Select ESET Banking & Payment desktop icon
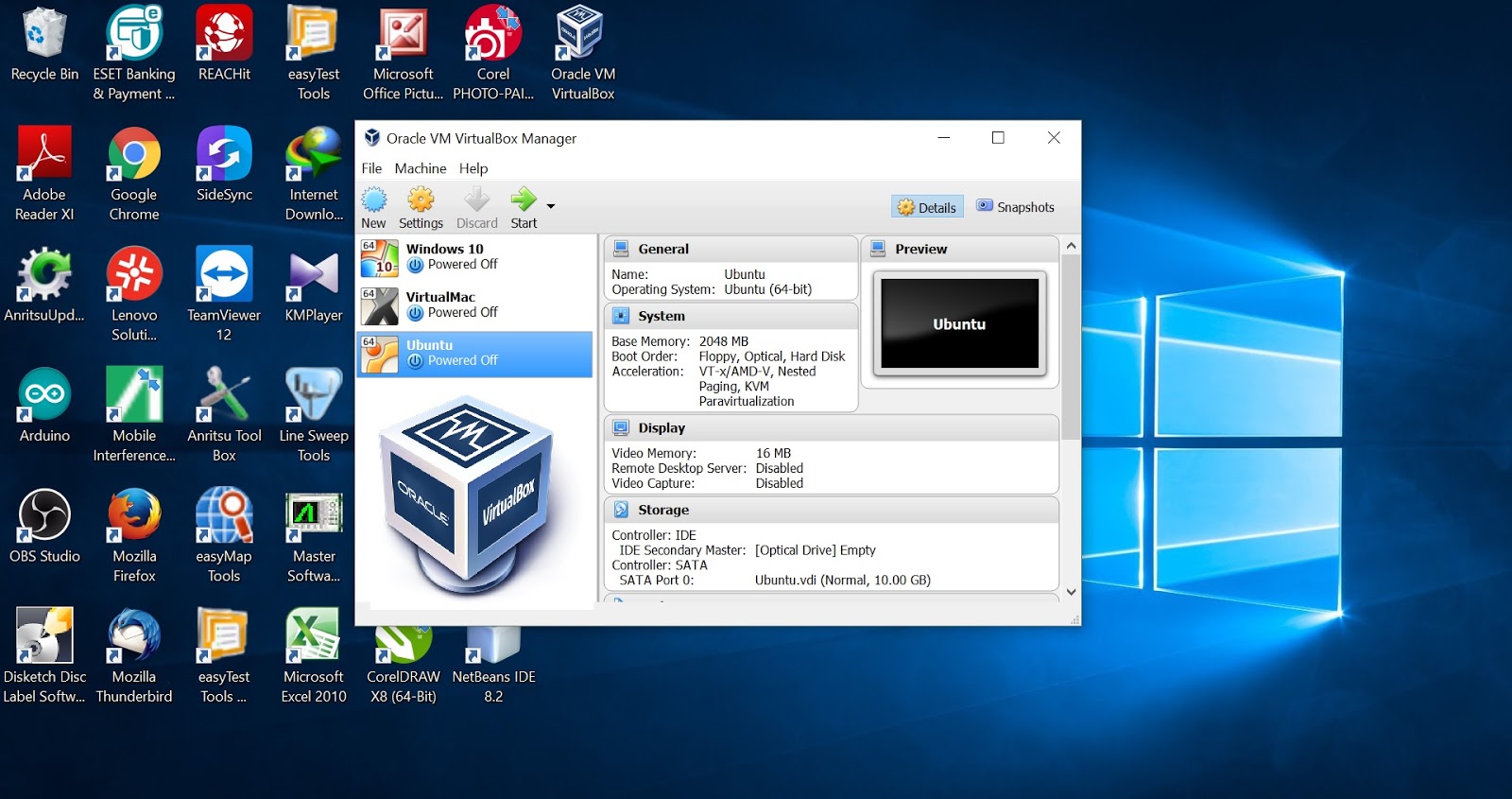 (x=134, y=52)
